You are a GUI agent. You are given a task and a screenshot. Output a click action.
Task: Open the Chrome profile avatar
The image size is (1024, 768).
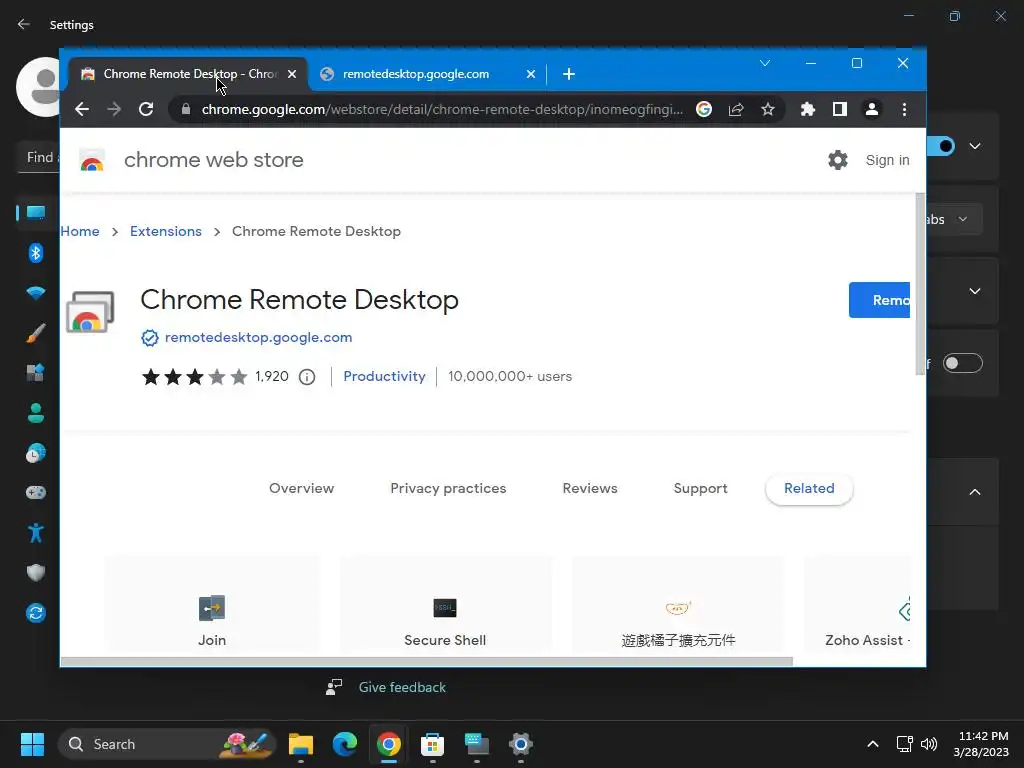872,109
